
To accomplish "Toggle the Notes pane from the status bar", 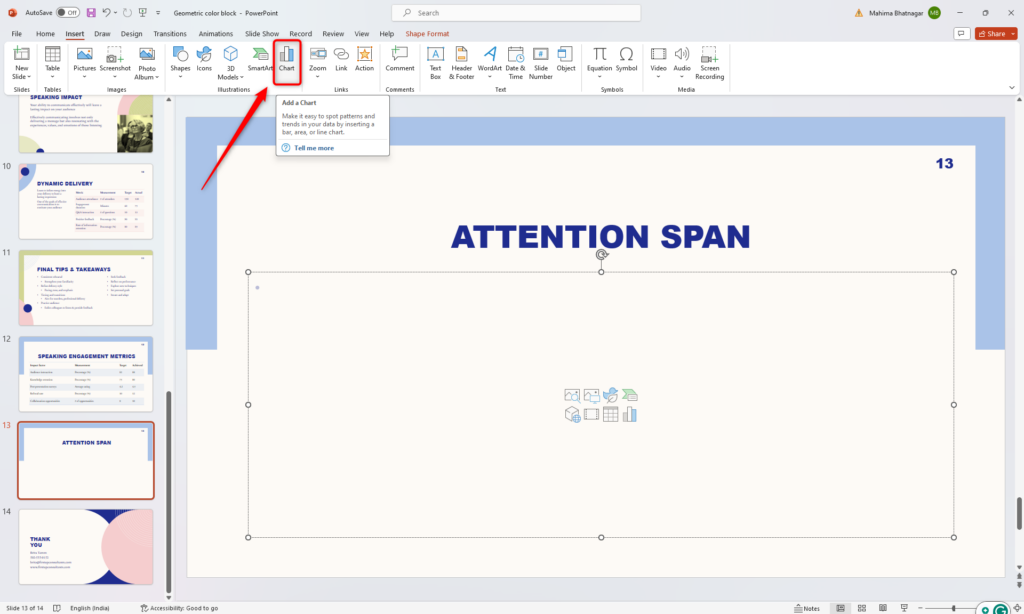I will (x=806, y=606).
